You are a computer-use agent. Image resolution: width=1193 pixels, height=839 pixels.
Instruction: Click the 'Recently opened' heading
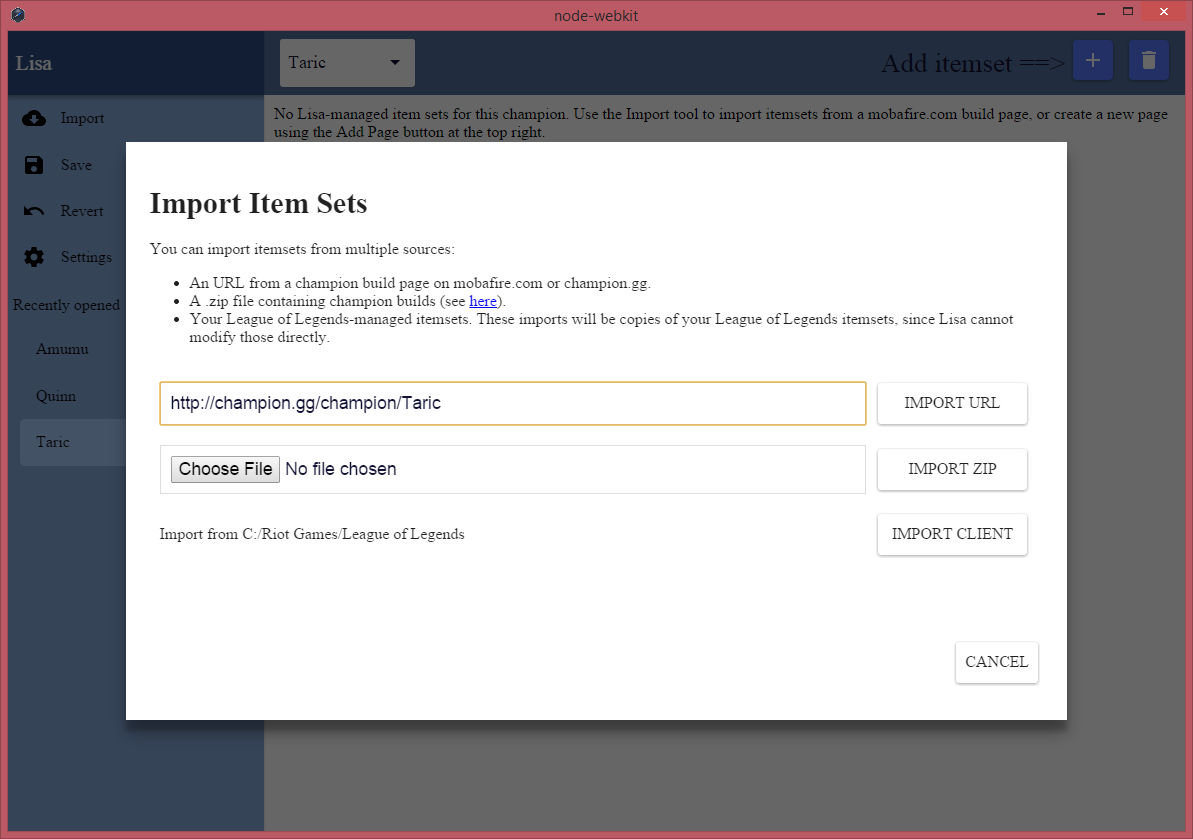pos(66,305)
